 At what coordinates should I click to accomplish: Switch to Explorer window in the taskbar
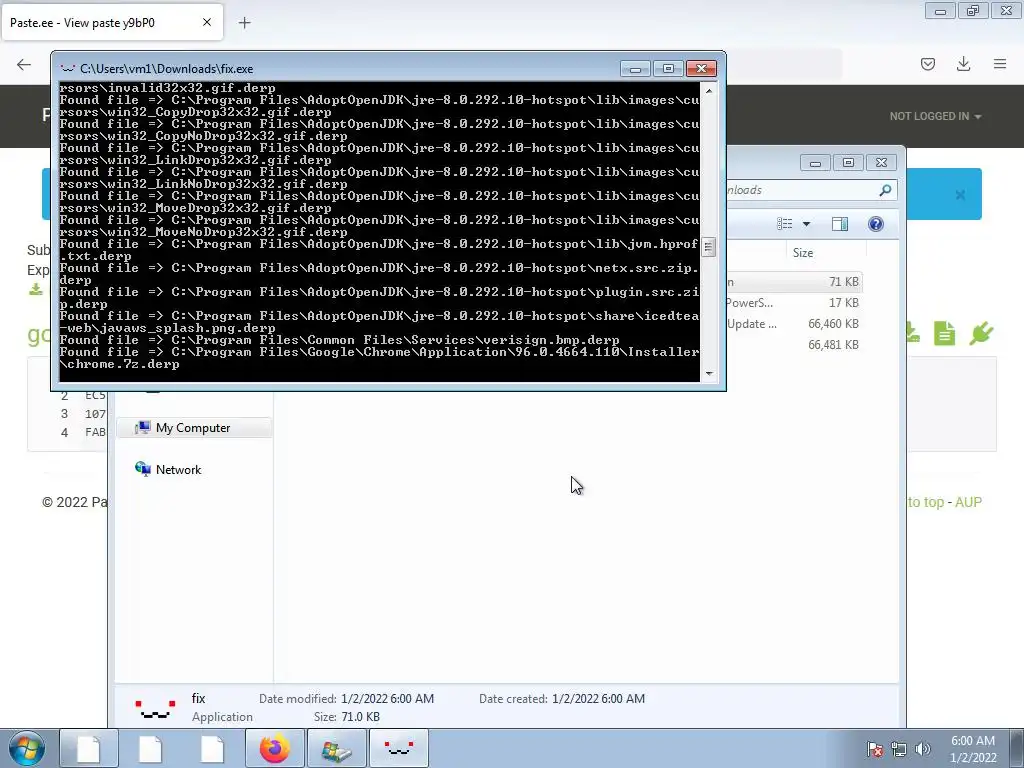336,748
